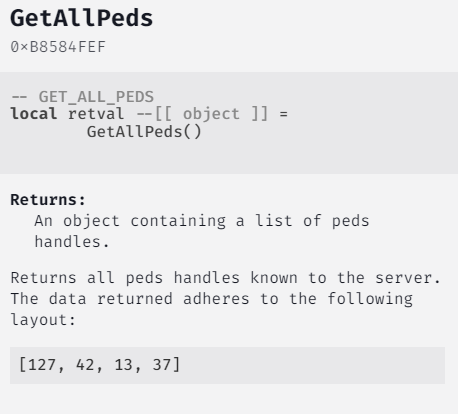Click the object type annotation
Screen dimensions: 458x414
[211, 114]
